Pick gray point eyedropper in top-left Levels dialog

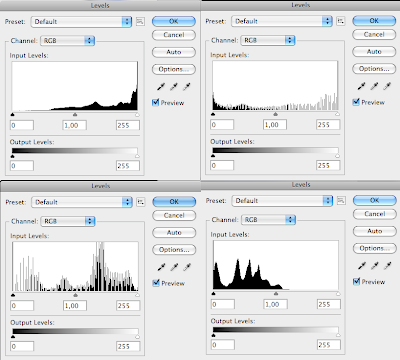pyautogui.click(x=174, y=87)
